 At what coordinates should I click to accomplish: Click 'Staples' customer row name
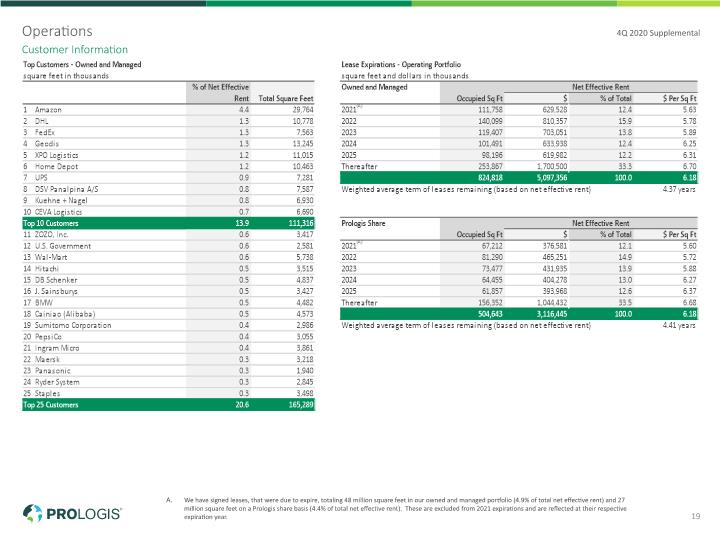(47, 394)
